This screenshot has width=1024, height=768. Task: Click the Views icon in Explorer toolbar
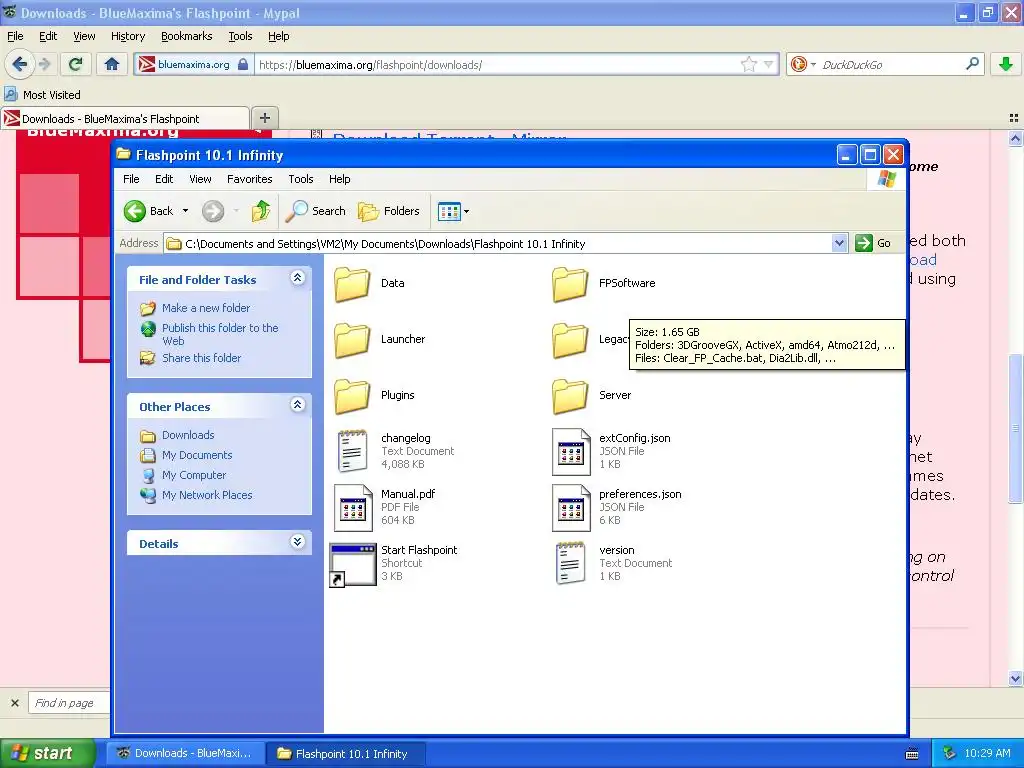(x=449, y=211)
